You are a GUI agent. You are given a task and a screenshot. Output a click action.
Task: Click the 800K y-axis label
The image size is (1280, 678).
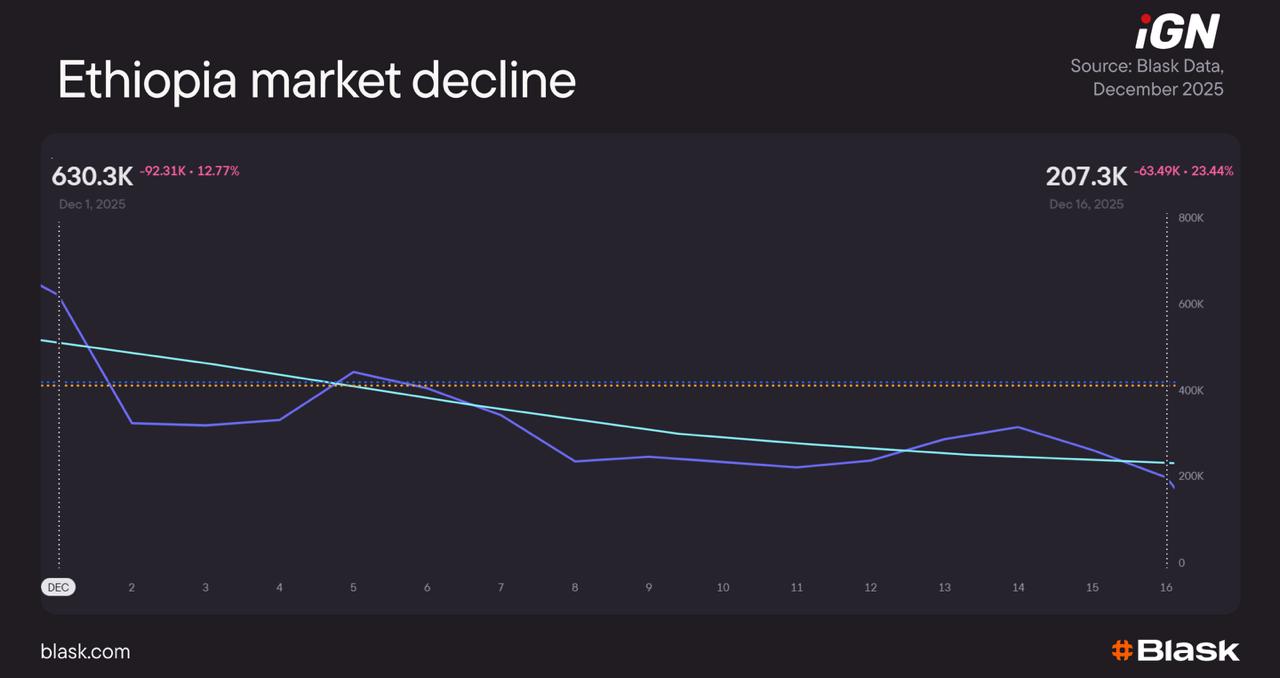point(1190,218)
